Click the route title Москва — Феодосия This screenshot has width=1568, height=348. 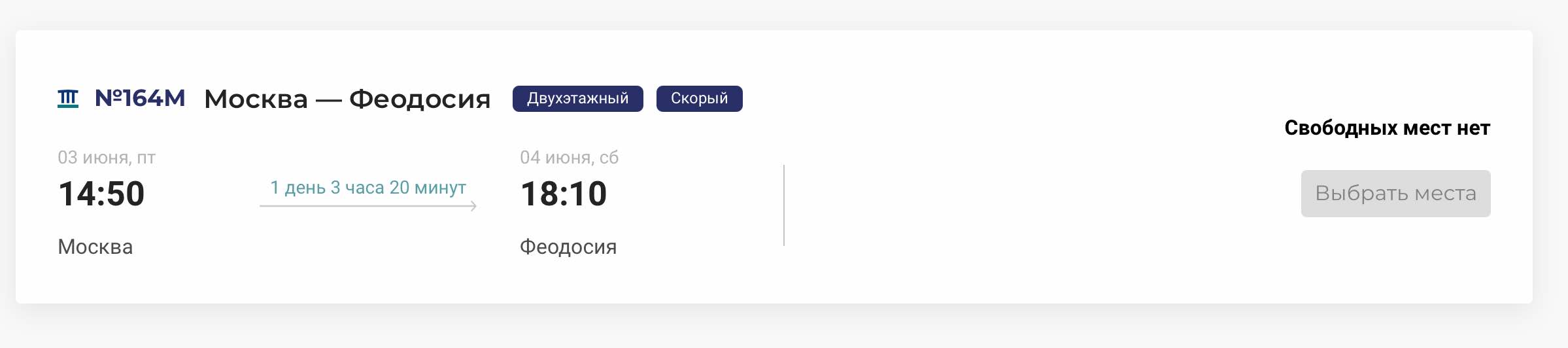point(347,99)
